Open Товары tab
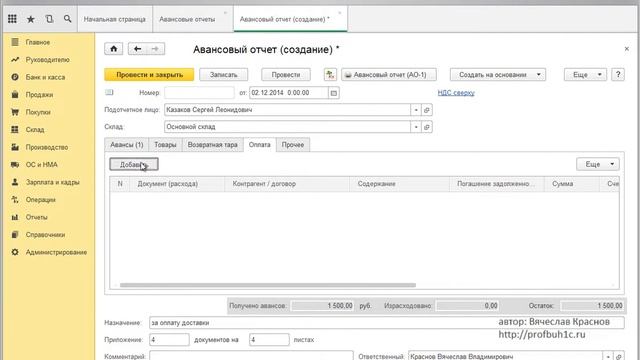 click(165, 145)
